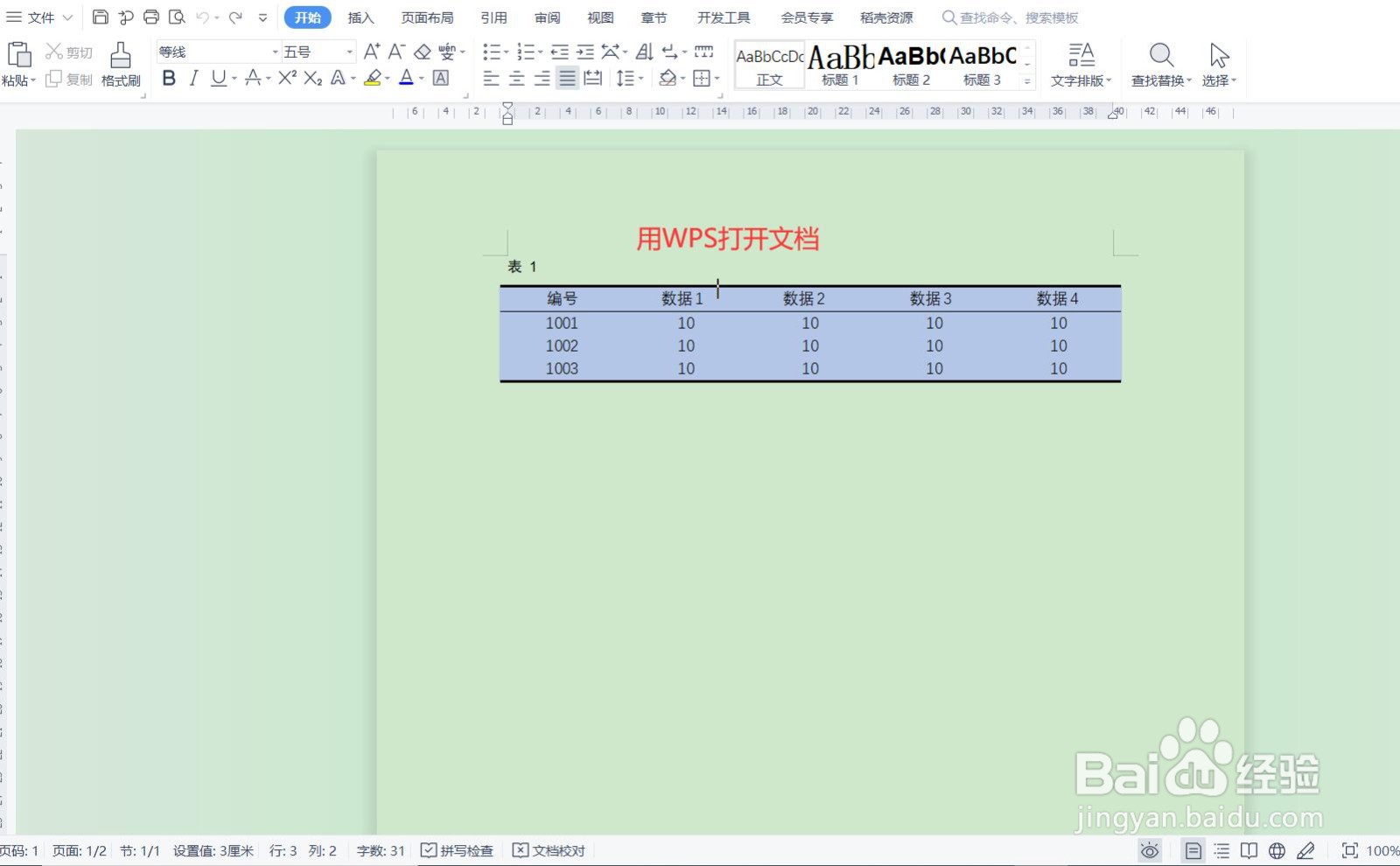This screenshot has width=1400, height=866.
Task: Switch to the 页面布局 tab
Action: click(427, 17)
